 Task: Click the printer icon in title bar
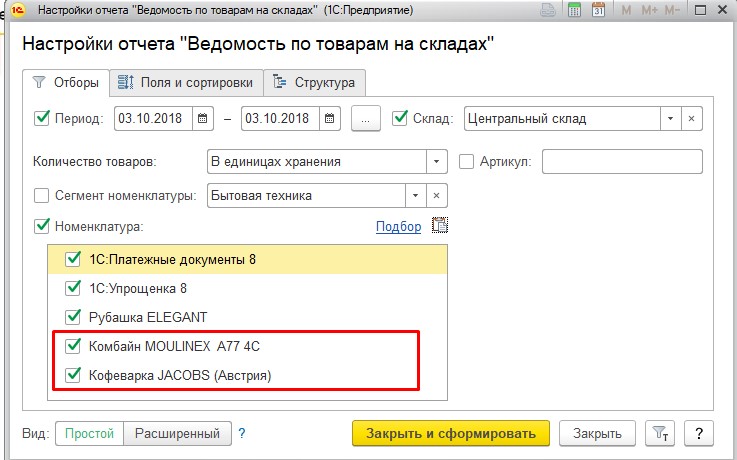(548, 9)
